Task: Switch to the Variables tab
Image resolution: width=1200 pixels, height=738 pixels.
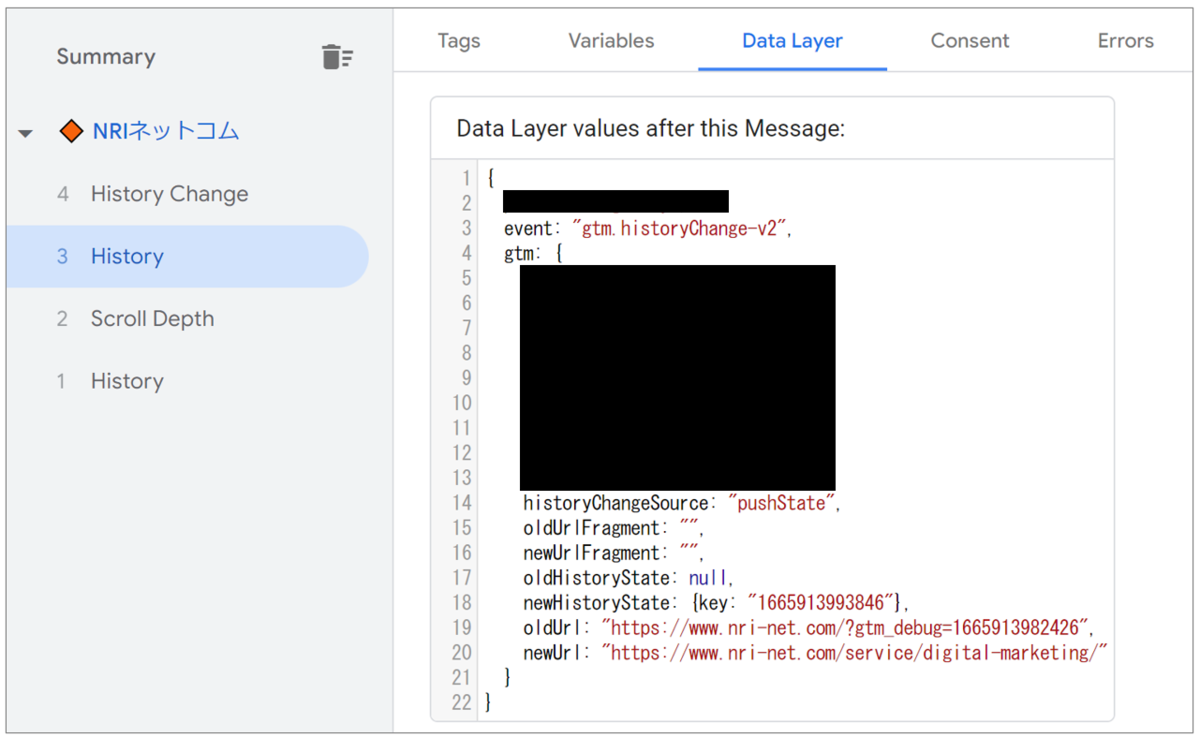Action: point(611,41)
